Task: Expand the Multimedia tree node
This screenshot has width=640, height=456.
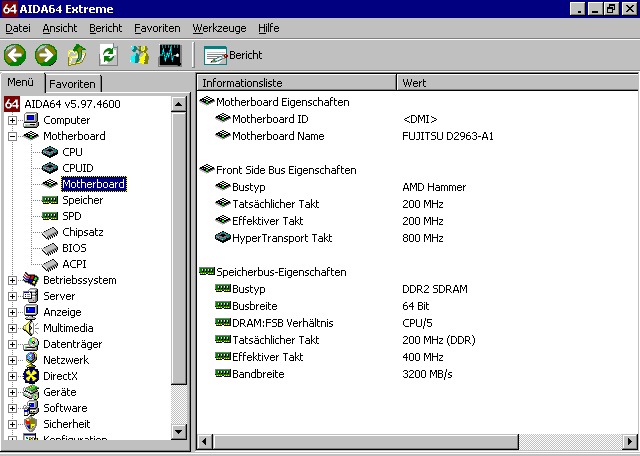Action: coord(12,328)
